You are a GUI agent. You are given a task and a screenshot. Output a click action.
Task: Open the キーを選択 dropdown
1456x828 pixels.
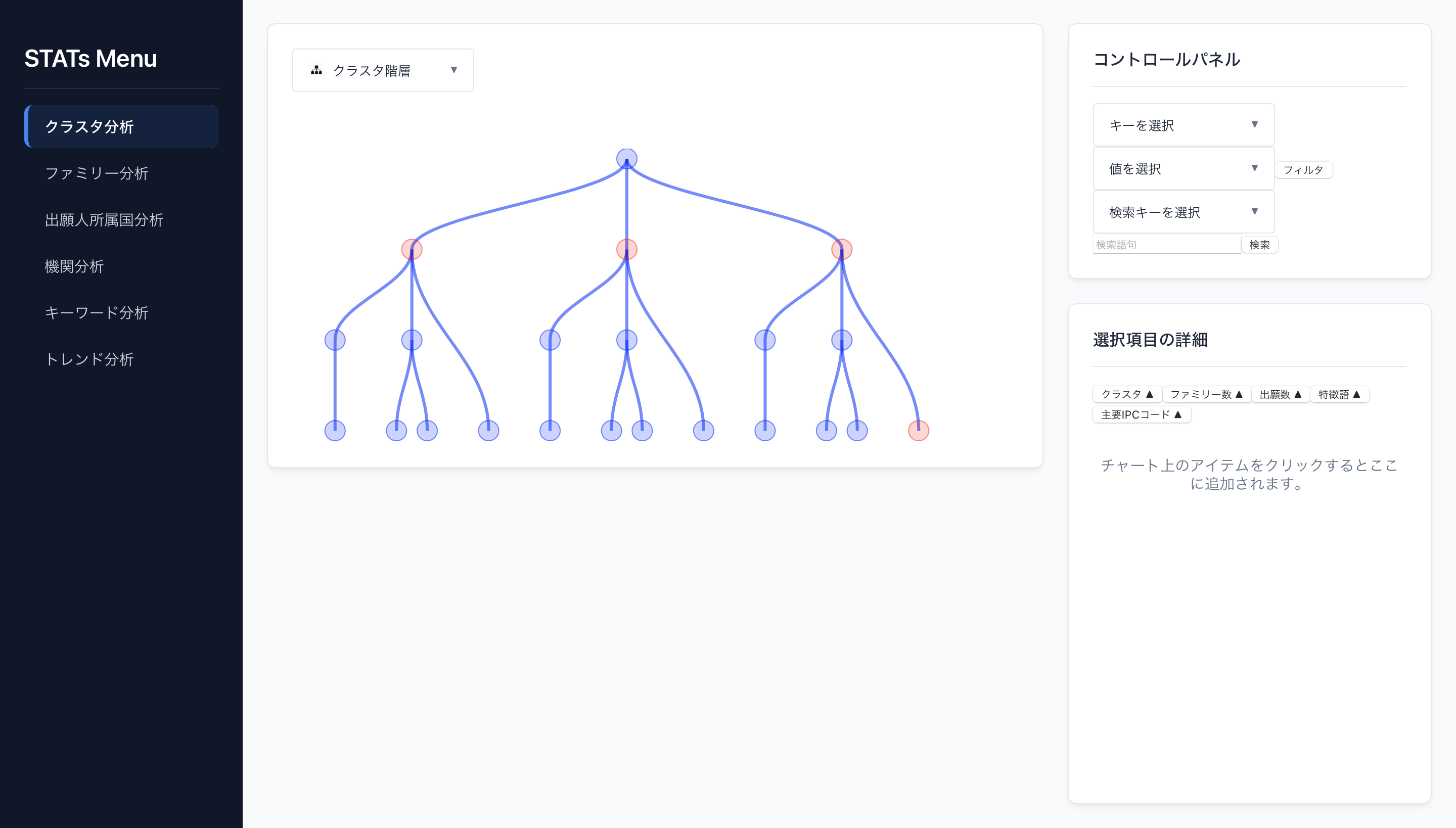point(1183,125)
